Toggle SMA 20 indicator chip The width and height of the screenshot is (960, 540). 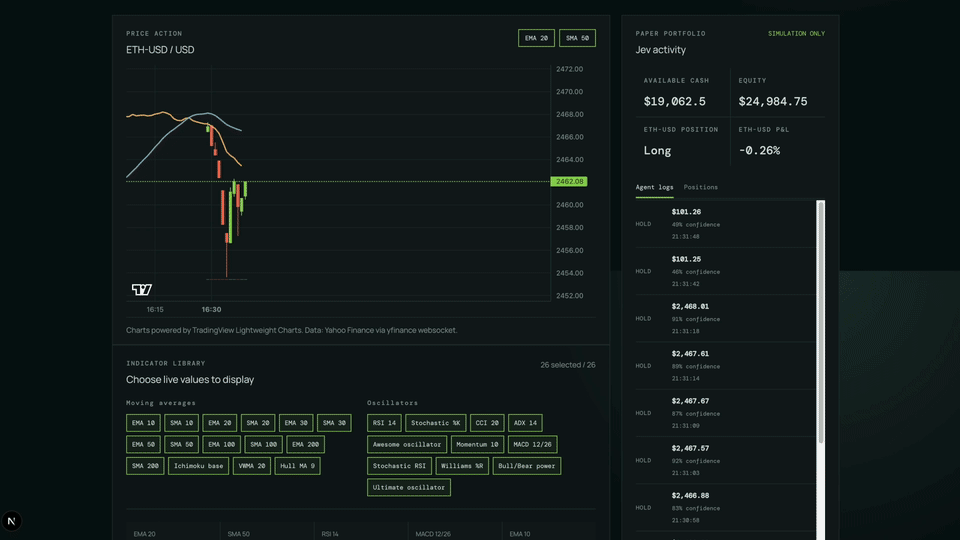click(x=258, y=423)
